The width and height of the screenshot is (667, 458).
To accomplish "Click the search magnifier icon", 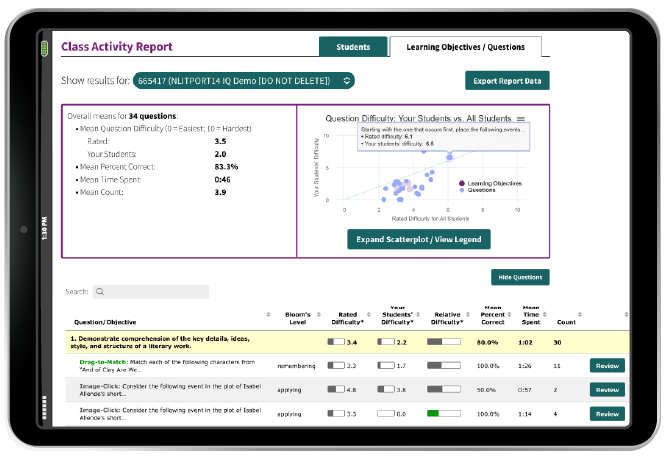I will click(x=101, y=292).
